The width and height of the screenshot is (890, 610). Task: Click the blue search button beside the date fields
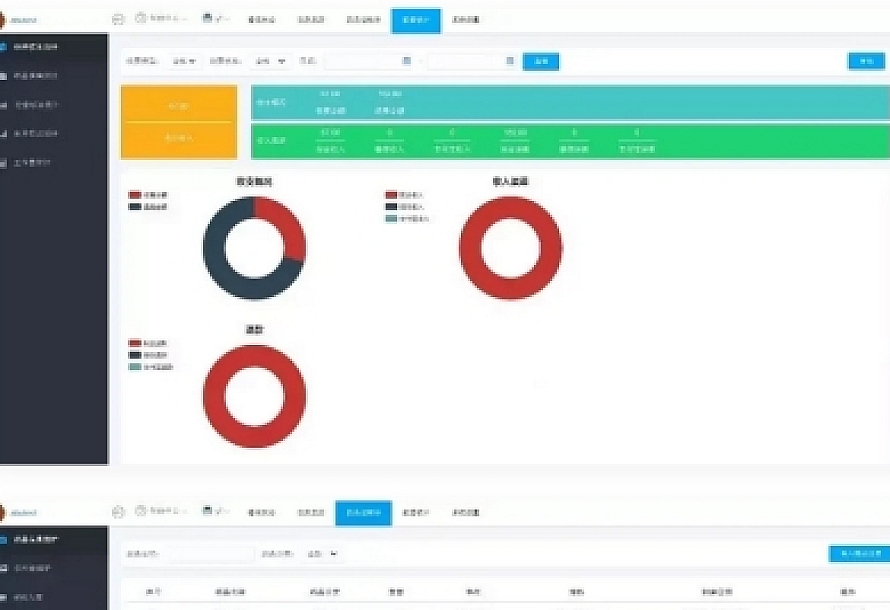click(541, 62)
